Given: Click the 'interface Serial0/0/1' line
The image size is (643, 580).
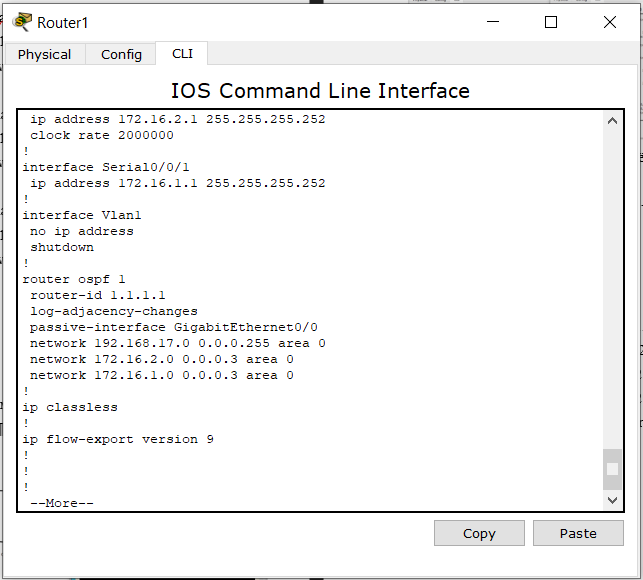Looking at the screenshot, I should click(x=106, y=167).
